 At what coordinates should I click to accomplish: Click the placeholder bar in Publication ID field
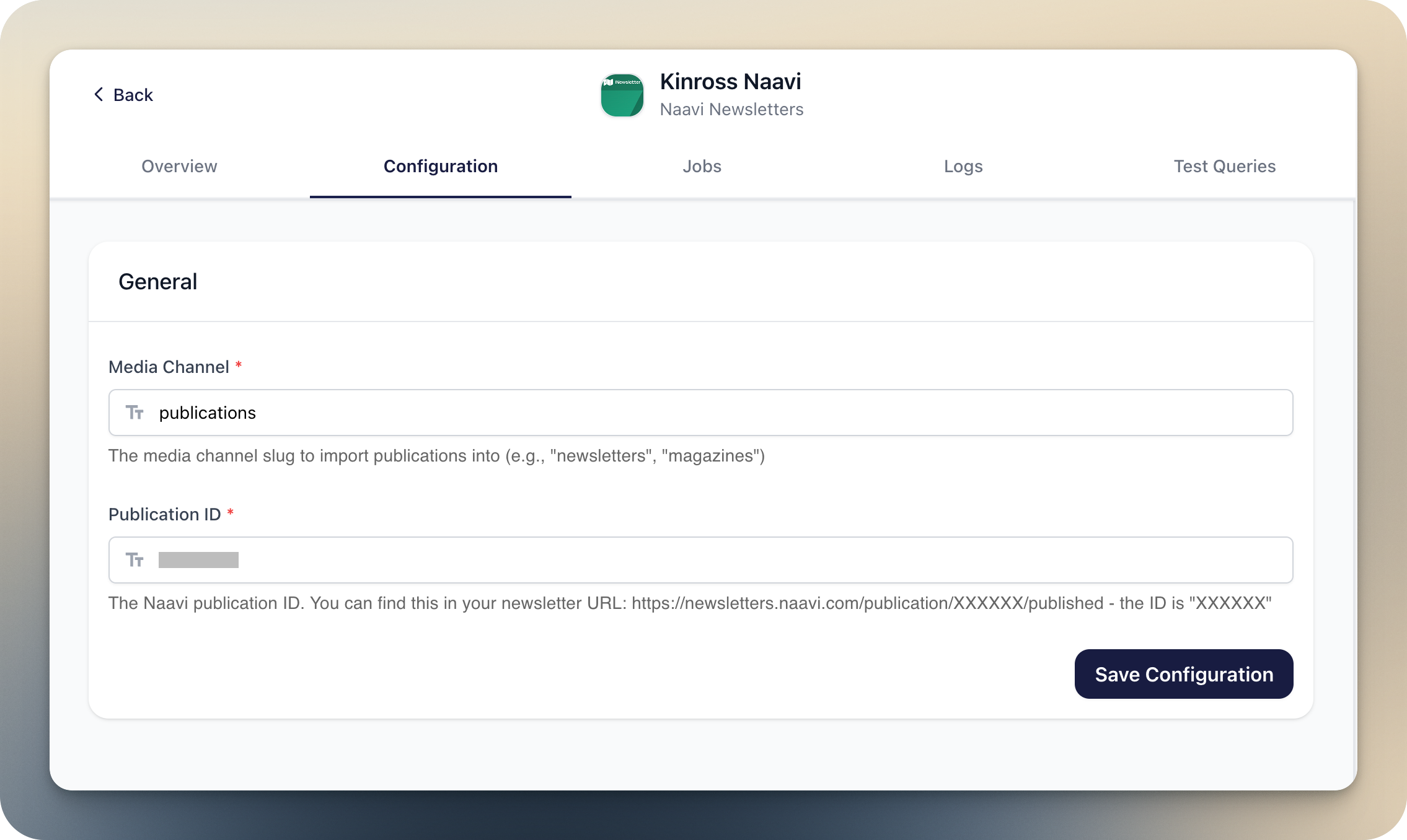point(198,559)
